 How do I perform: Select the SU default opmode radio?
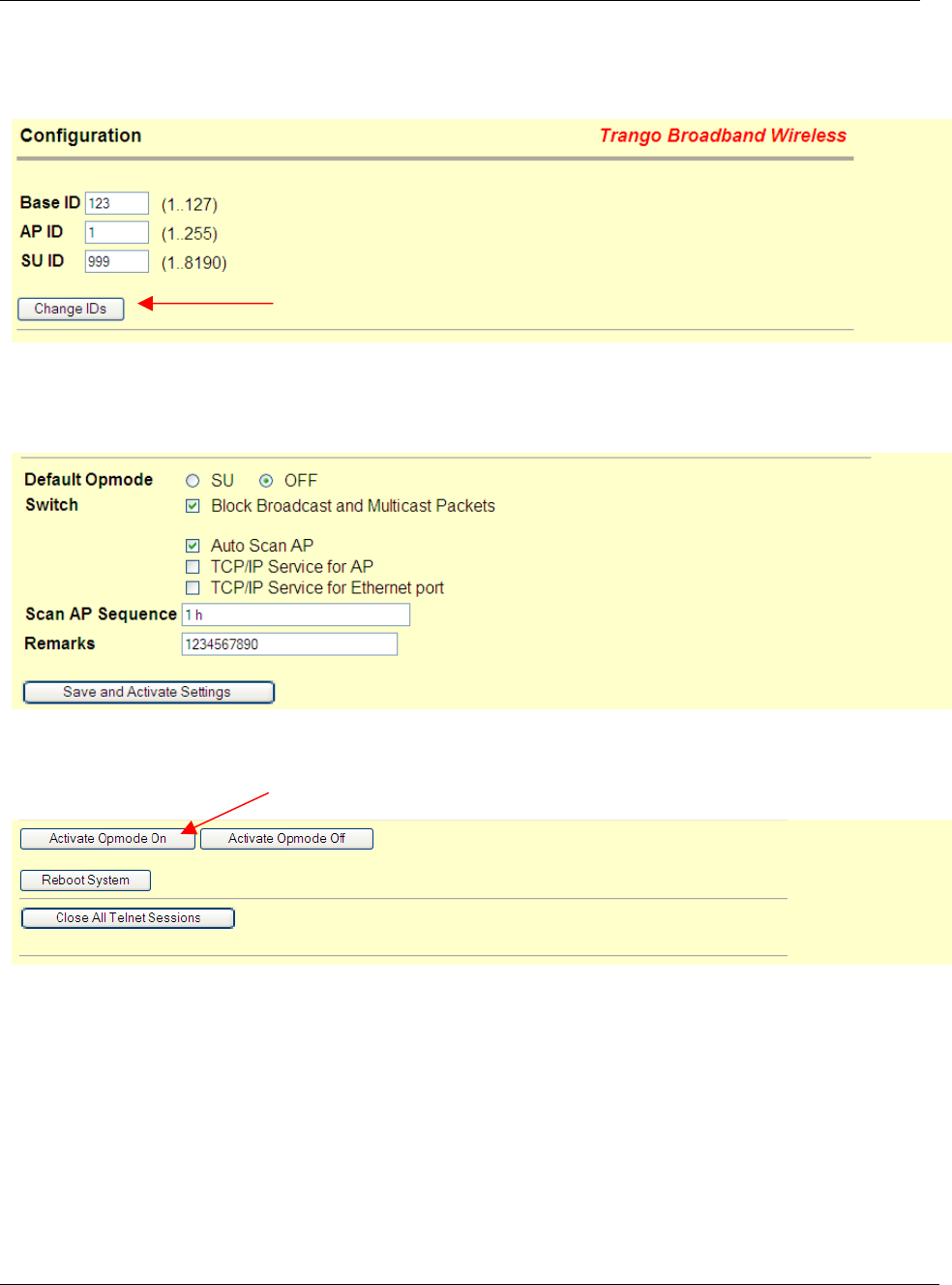[x=193, y=481]
